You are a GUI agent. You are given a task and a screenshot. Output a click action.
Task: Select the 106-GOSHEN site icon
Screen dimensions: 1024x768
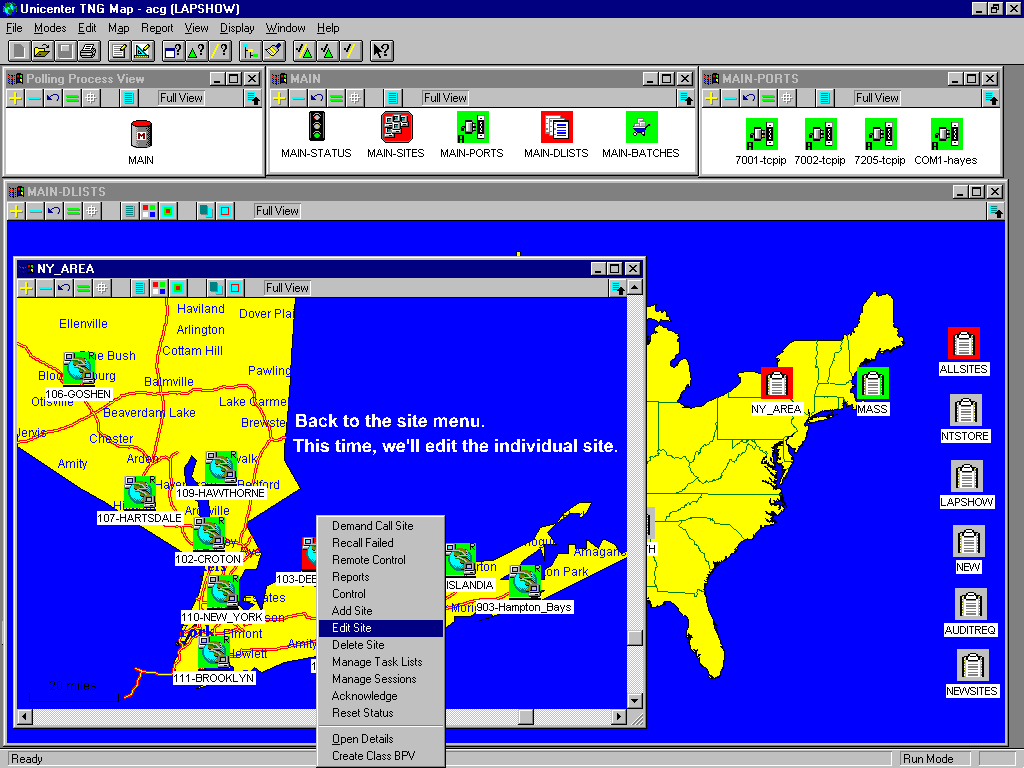point(78,369)
